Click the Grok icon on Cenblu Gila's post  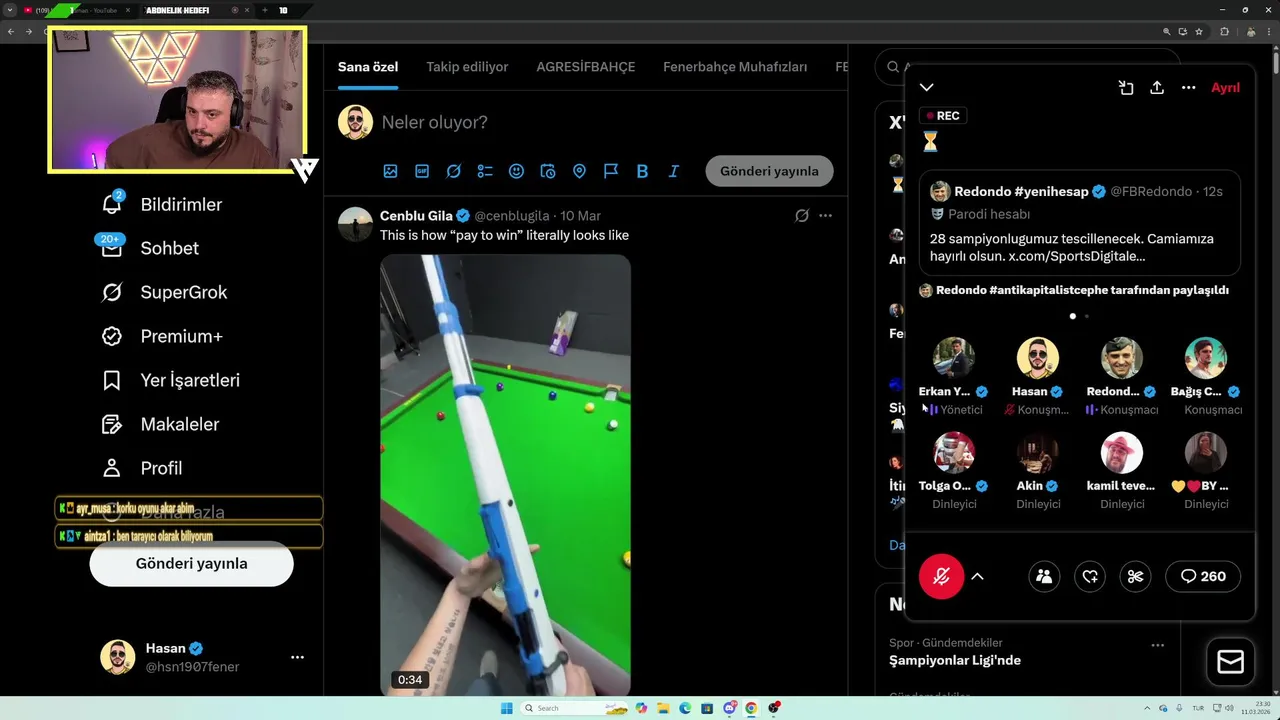click(801, 215)
